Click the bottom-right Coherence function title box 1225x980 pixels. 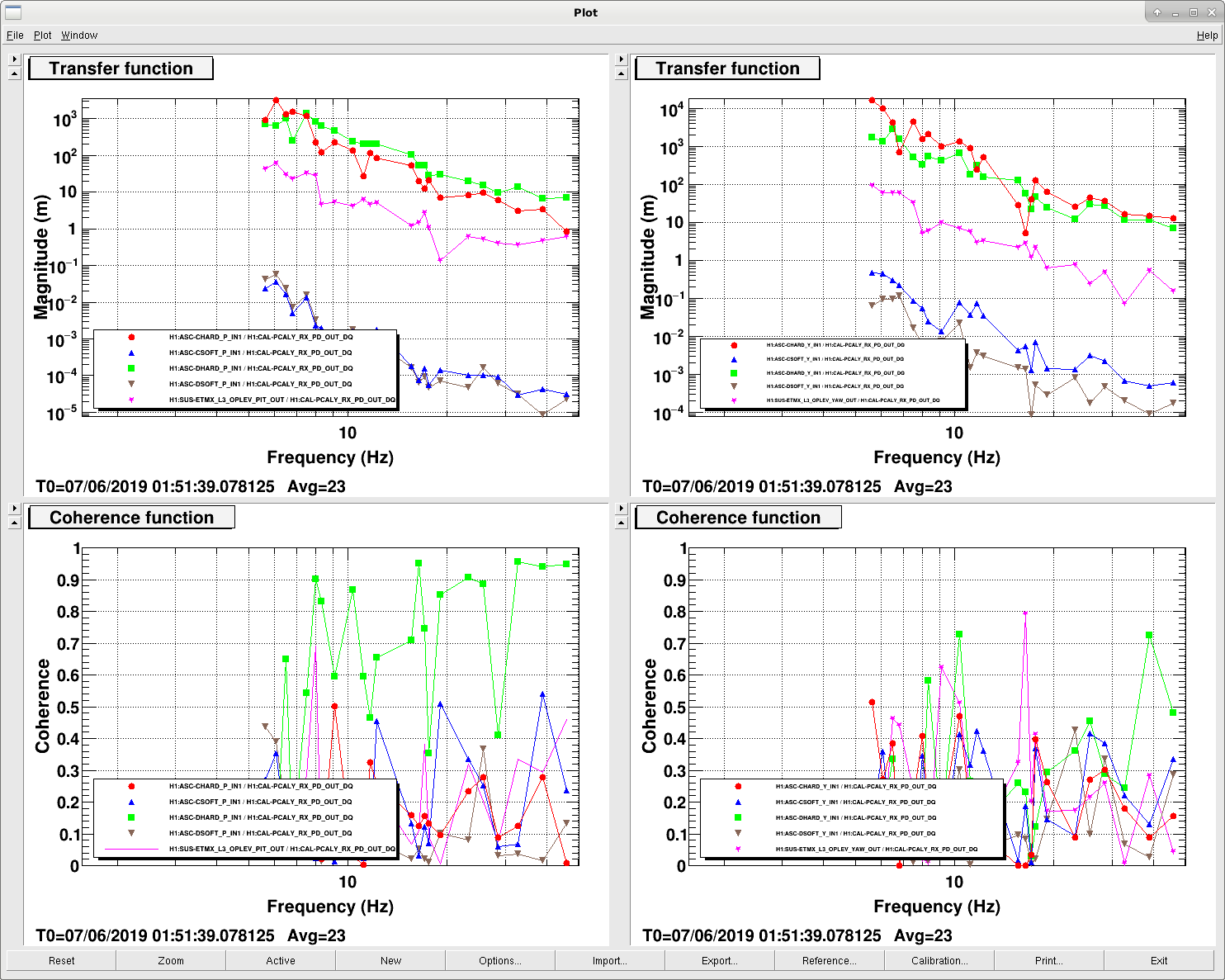tap(739, 518)
